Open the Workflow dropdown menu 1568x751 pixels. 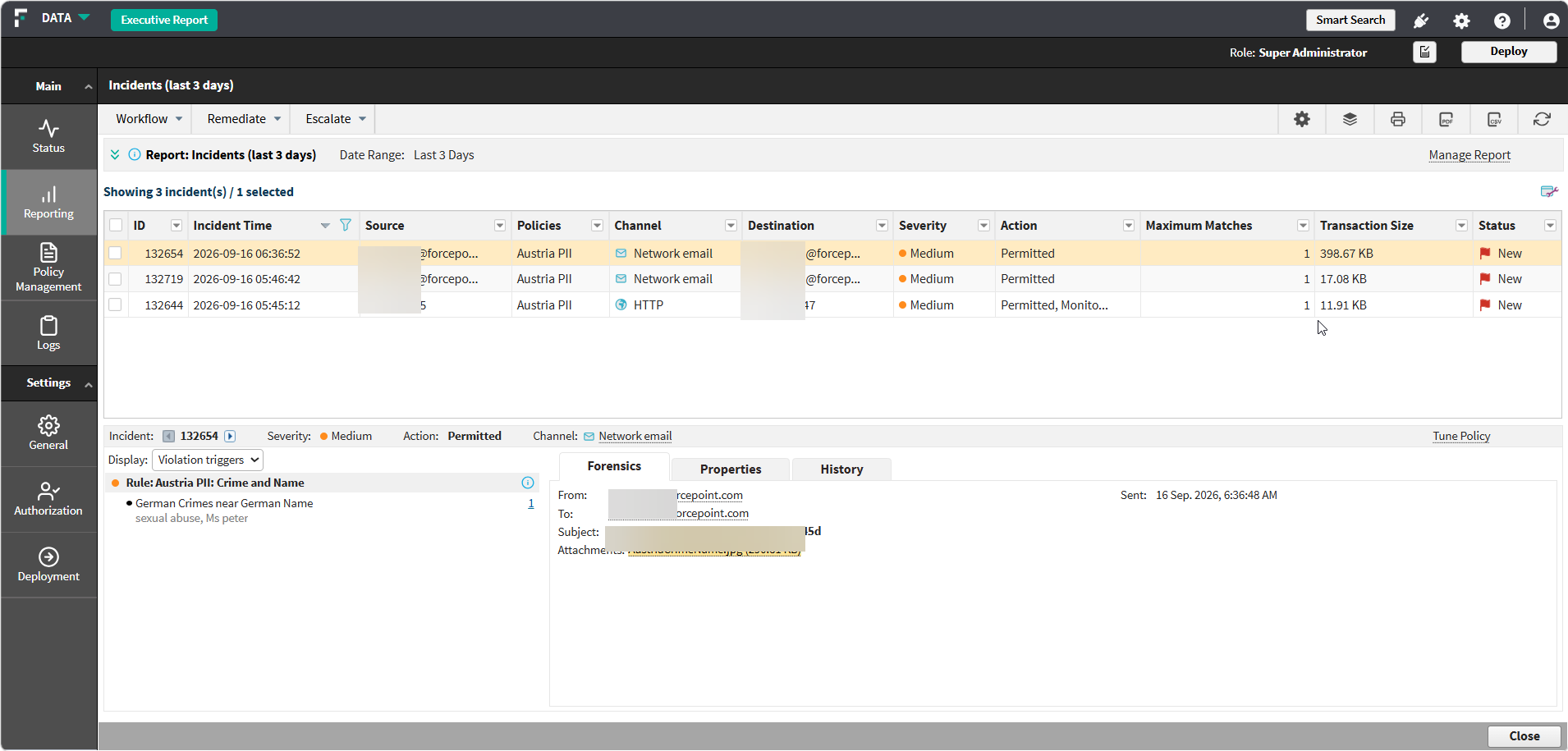pyautogui.click(x=149, y=119)
